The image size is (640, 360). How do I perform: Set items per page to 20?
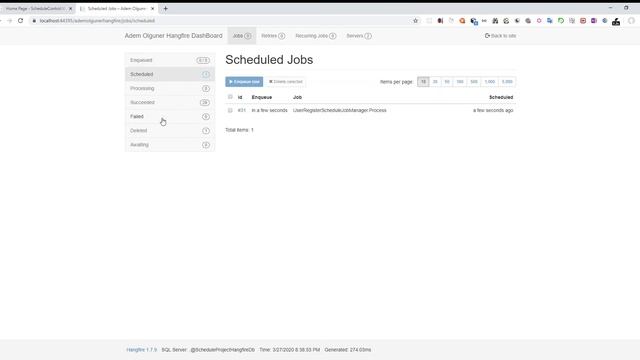tap(435, 82)
